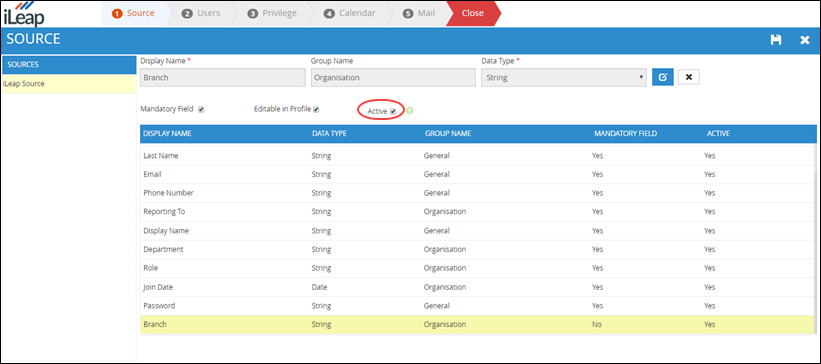The height and width of the screenshot is (364, 821).
Task: Click the SOURCES panel header
Action: (69, 64)
